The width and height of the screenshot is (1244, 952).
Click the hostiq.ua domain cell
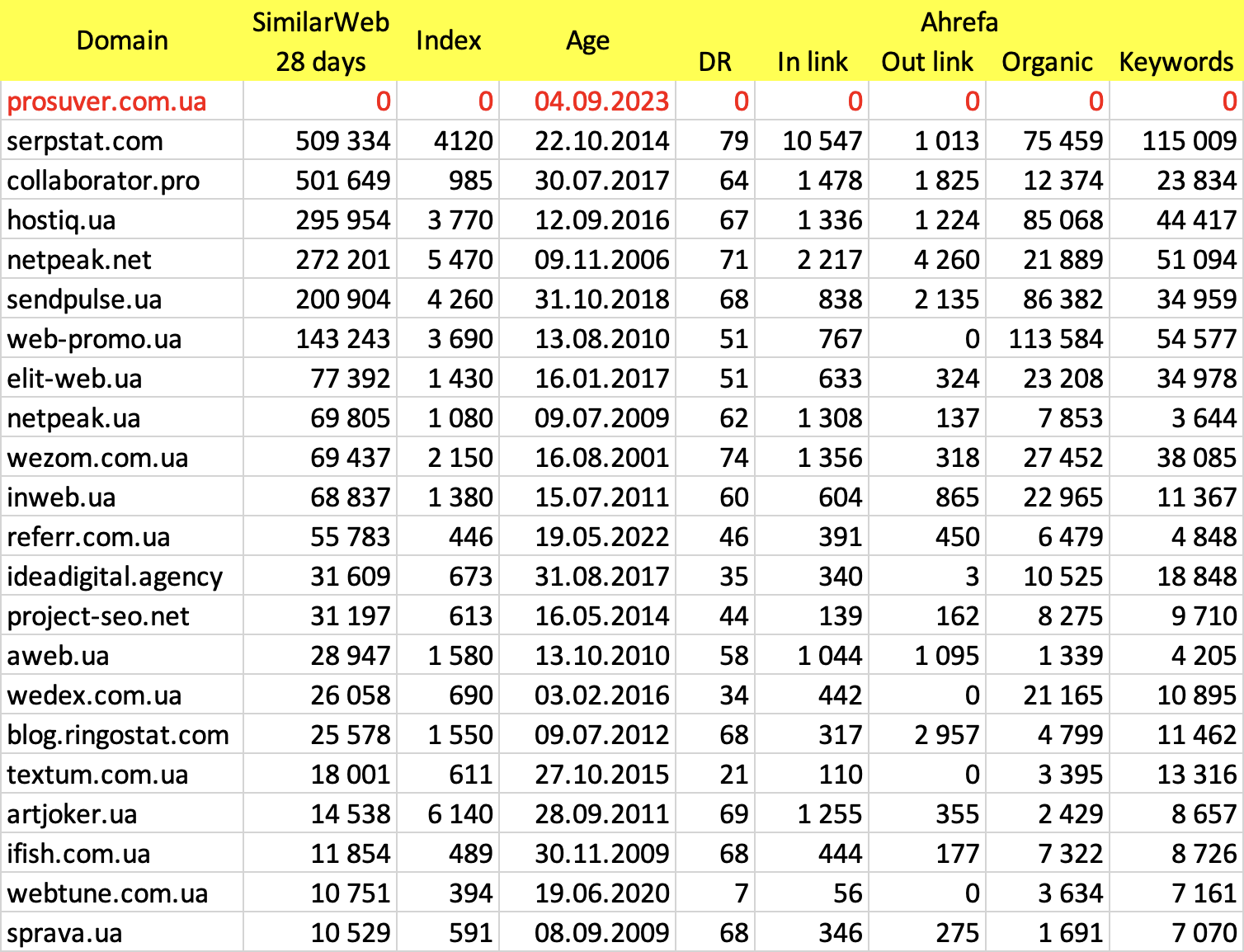[x=62, y=220]
